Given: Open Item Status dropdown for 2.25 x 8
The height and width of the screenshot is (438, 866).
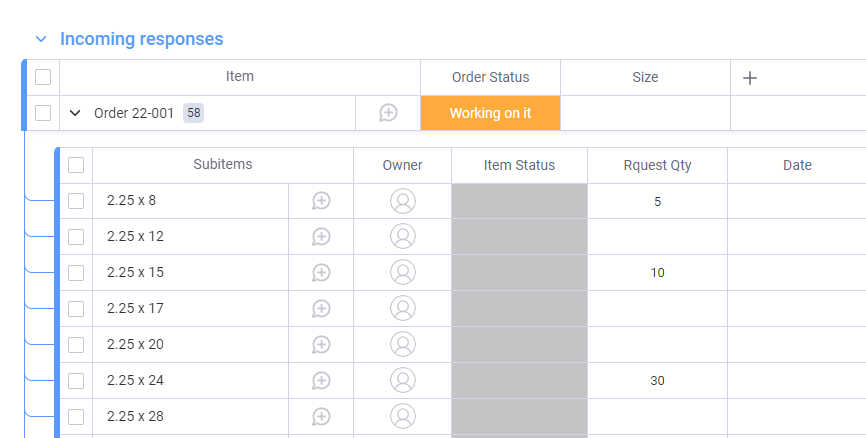Looking at the screenshot, I should point(519,200).
